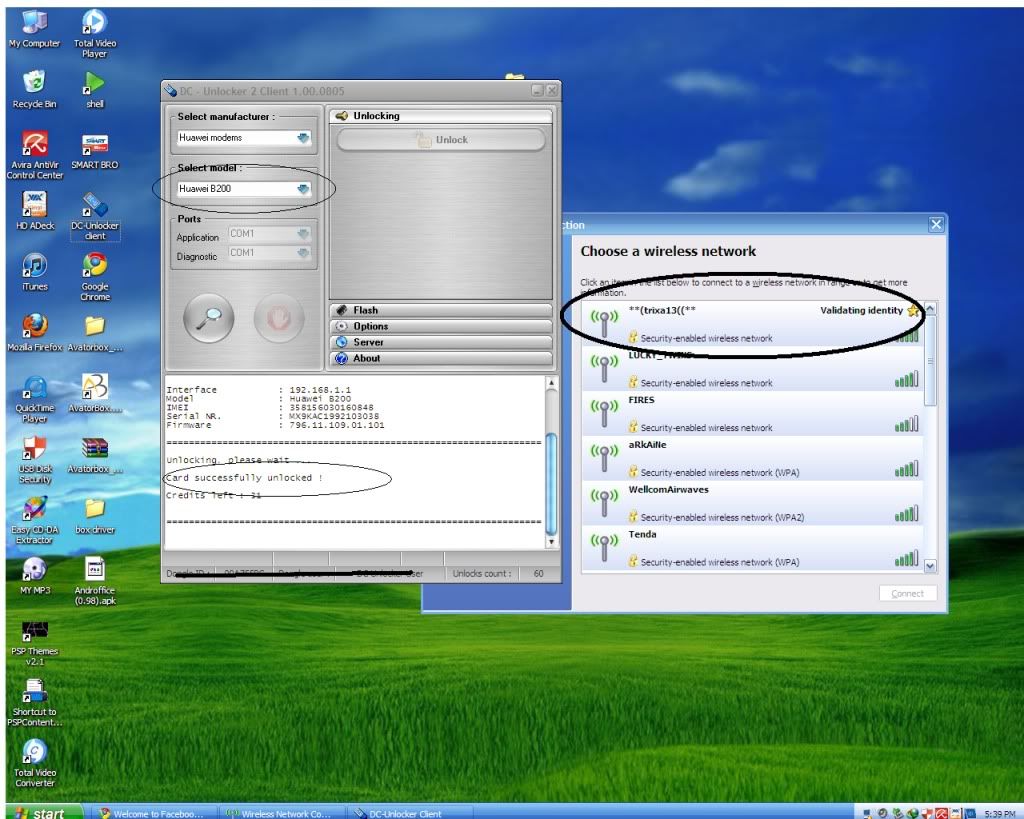The image size is (1024, 819).
Task: Open the SMART BRO desktop icon
Action: coord(95,146)
